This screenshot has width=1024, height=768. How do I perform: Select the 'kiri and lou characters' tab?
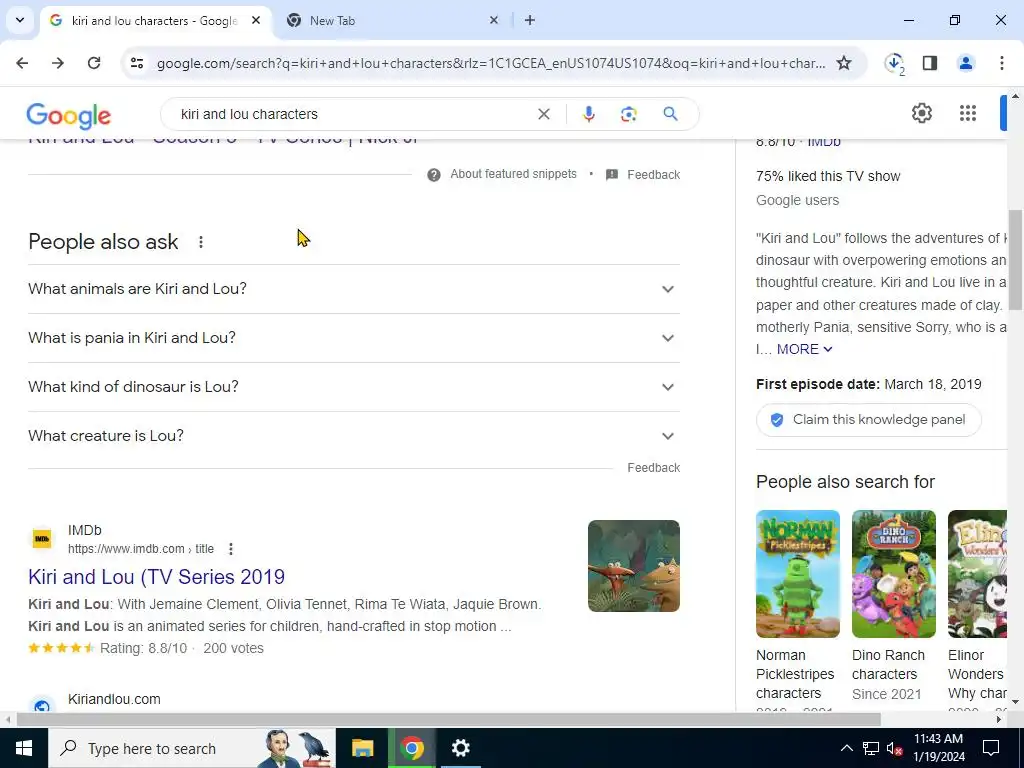[x=155, y=20]
